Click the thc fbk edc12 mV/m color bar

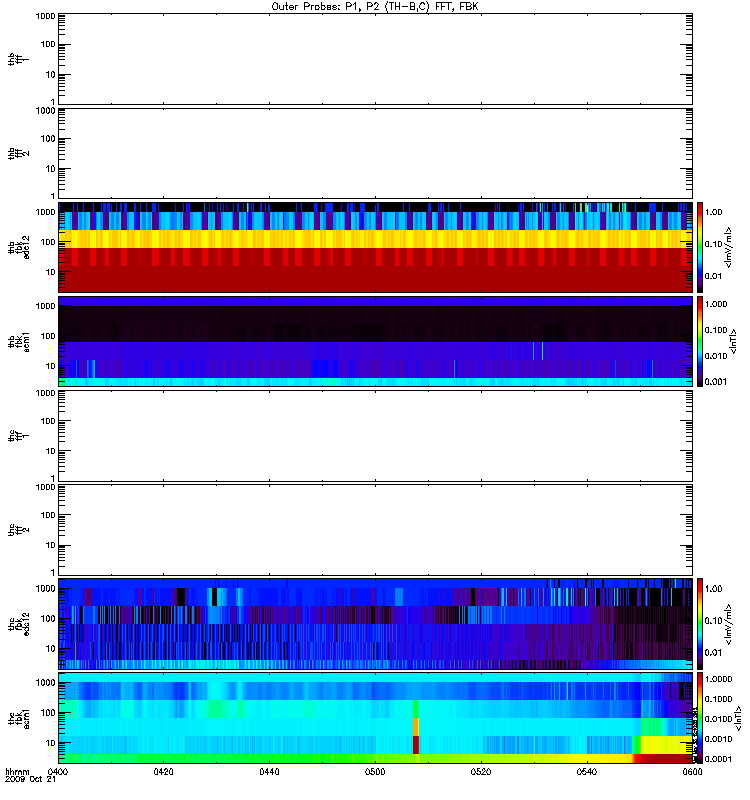click(700, 623)
